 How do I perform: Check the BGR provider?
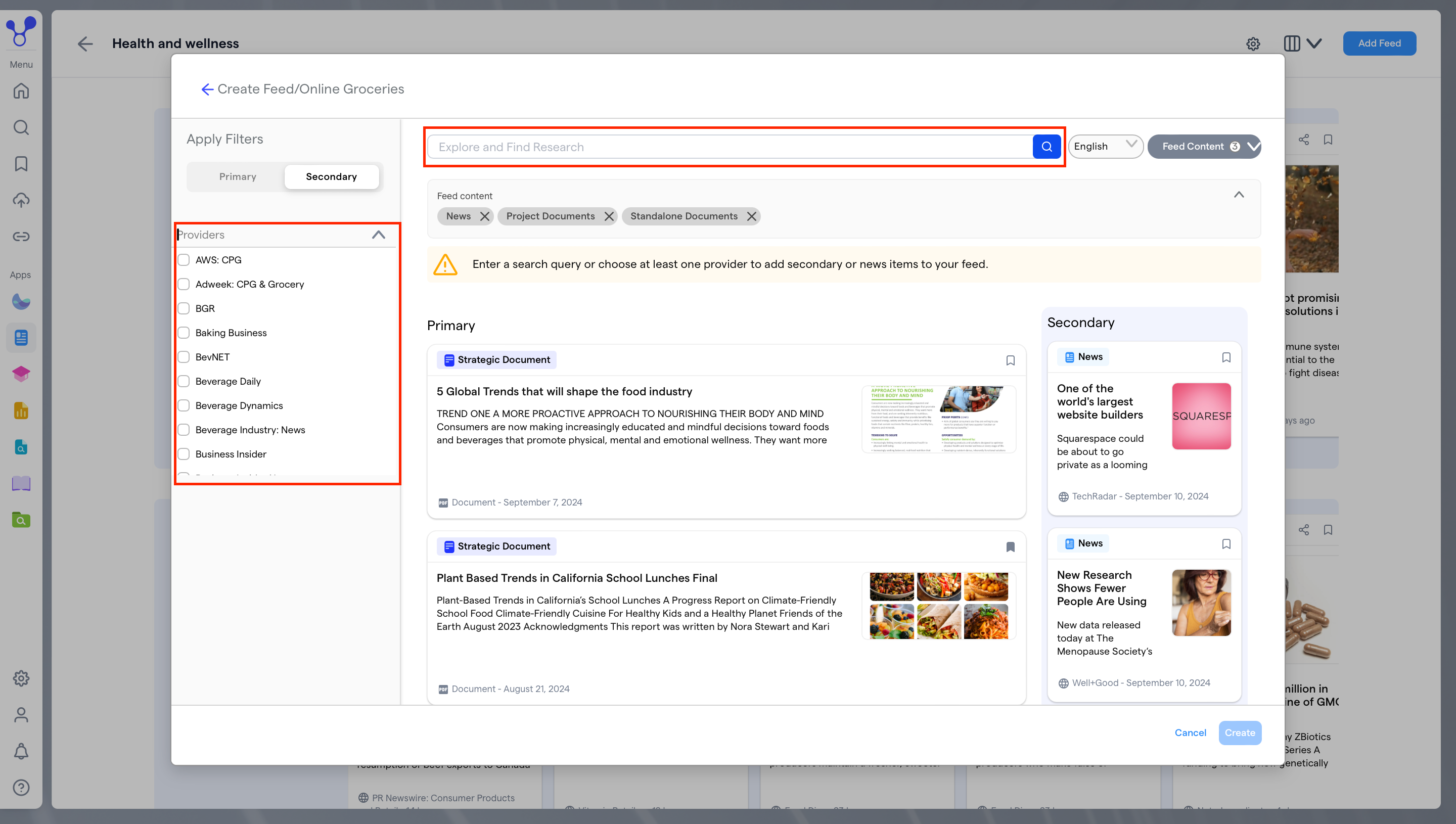[184, 308]
